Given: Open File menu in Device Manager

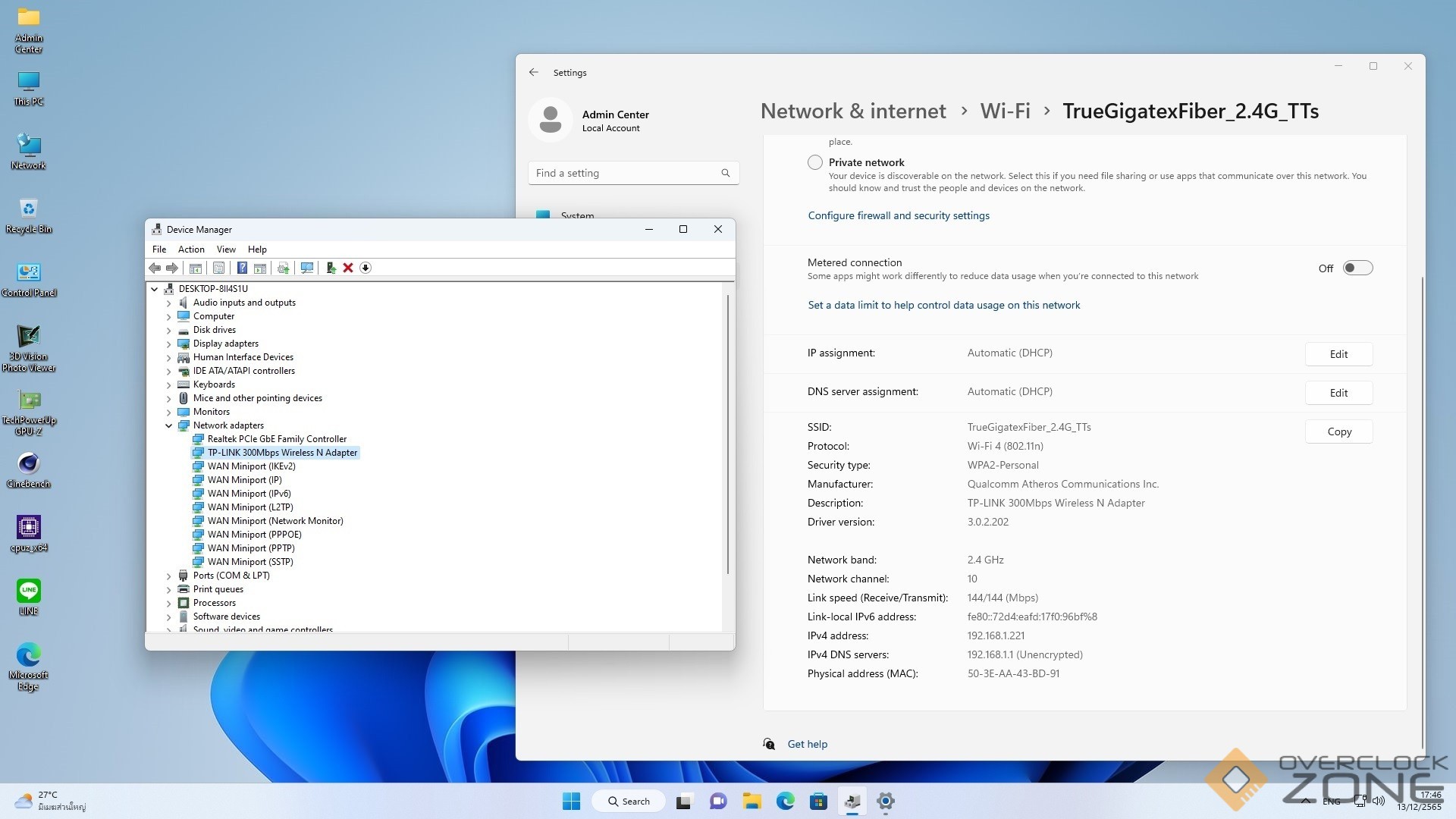Looking at the screenshot, I should (159, 249).
